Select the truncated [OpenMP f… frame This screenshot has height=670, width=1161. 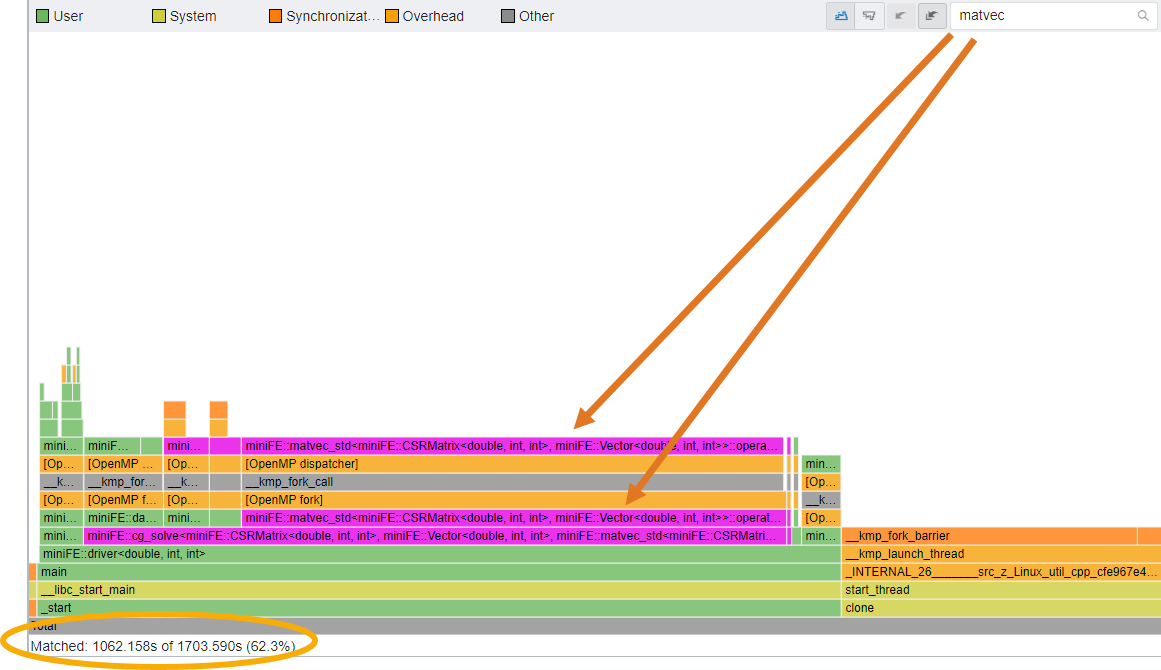coord(123,500)
